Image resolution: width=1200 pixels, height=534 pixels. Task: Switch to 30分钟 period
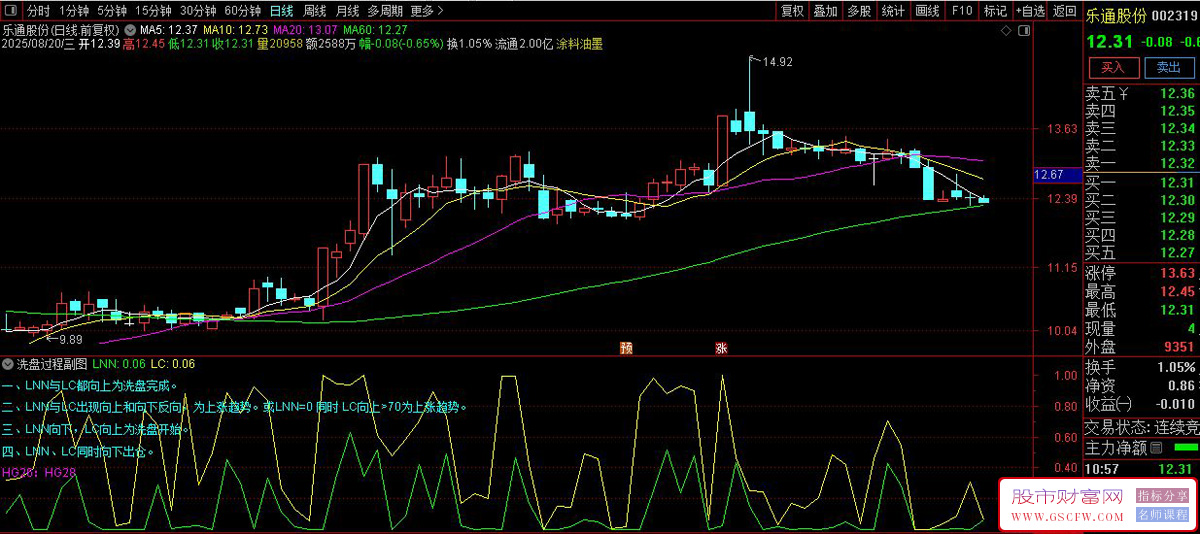(x=198, y=11)
